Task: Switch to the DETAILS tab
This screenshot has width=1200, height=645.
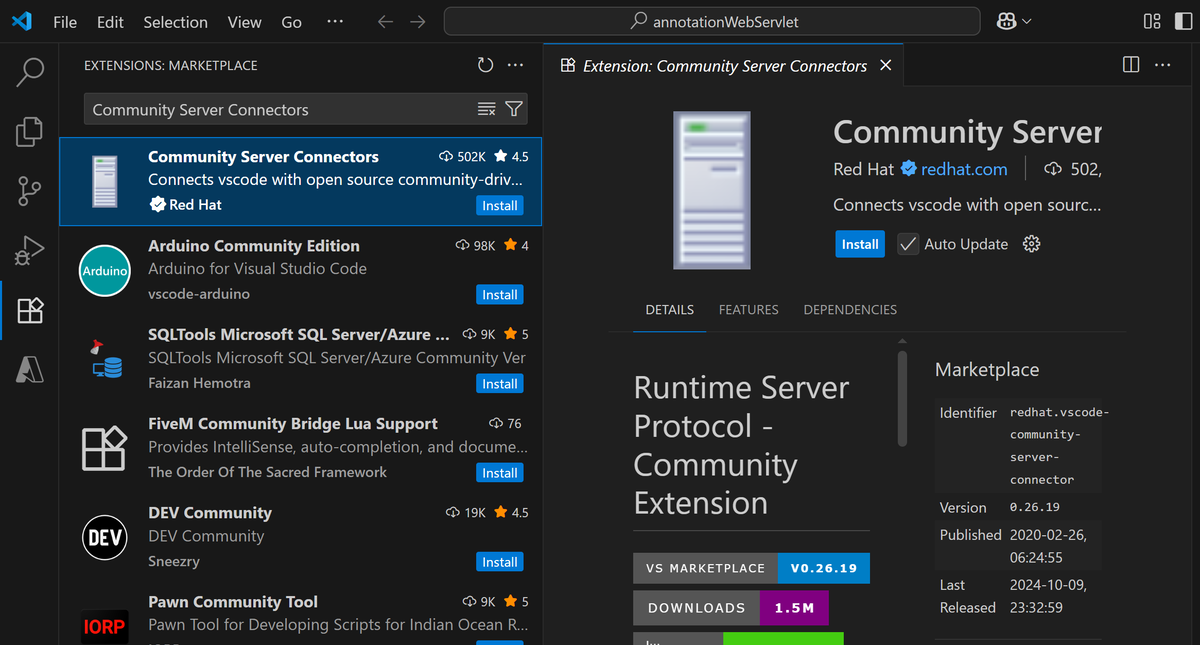Action: [670, 310]
